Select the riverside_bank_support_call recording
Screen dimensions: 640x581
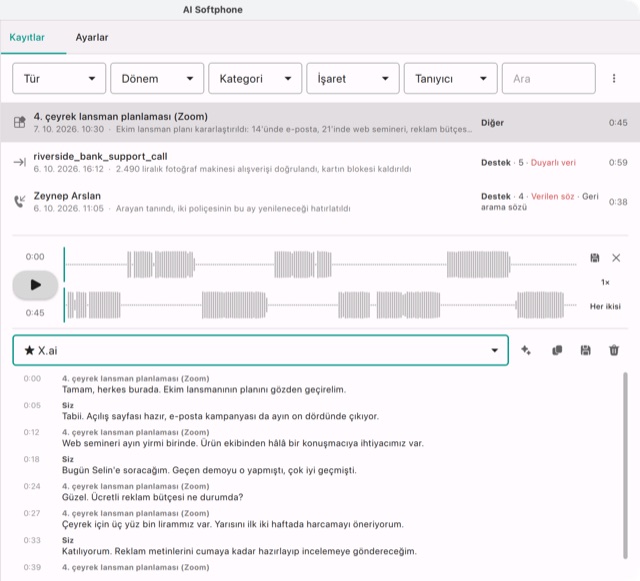pyautogui.click(x=320, y=162)
